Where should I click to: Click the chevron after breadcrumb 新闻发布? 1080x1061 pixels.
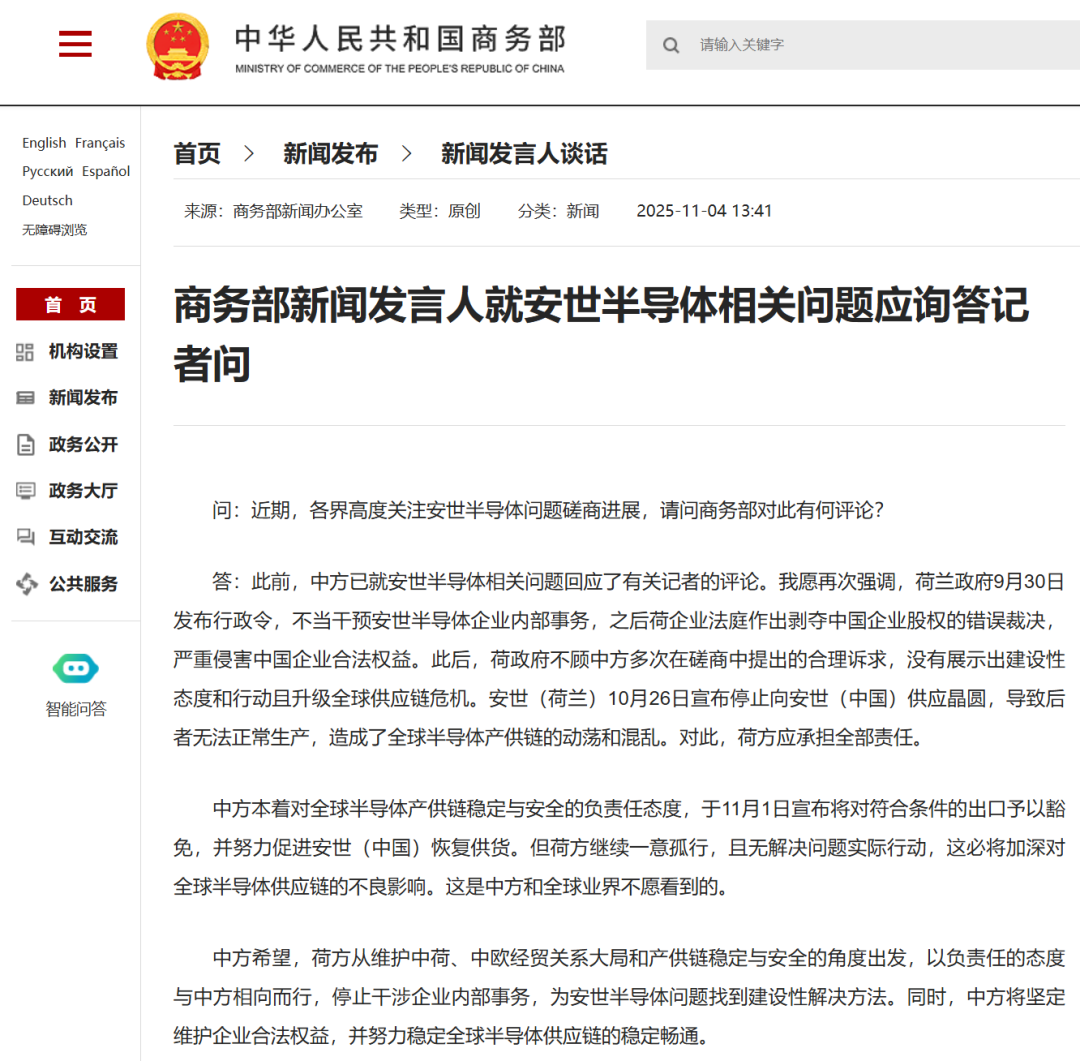pyautogui.click(x=407, y=153)
